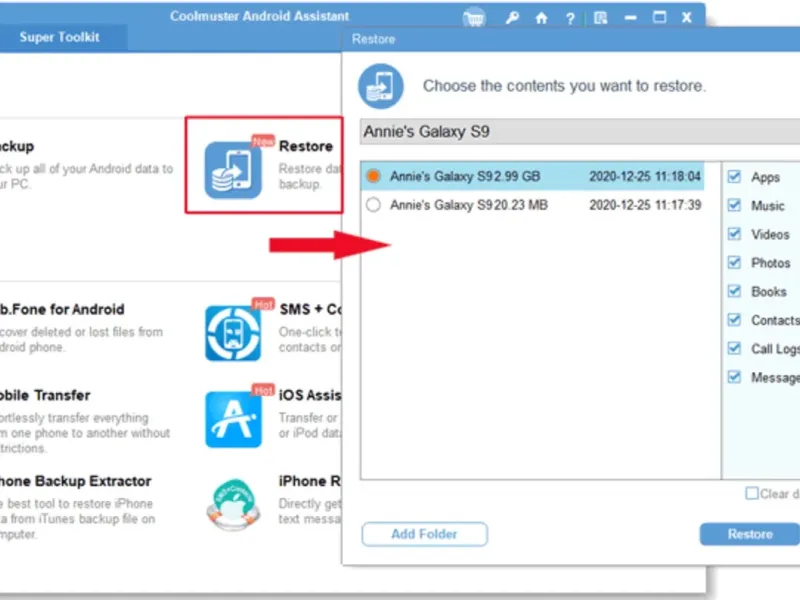The width and height of the screenshot is (800, 600).
Task: Close the Coolmuster Android Assistant window
Action: point(687,18)
